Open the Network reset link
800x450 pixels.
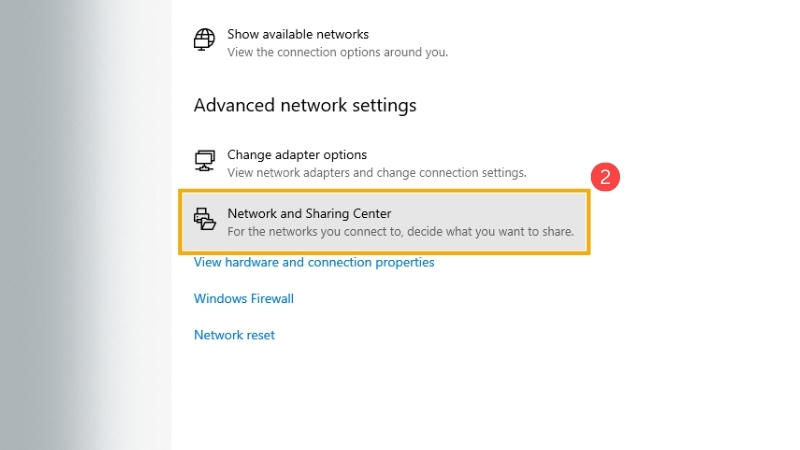(x=234, y=335)
